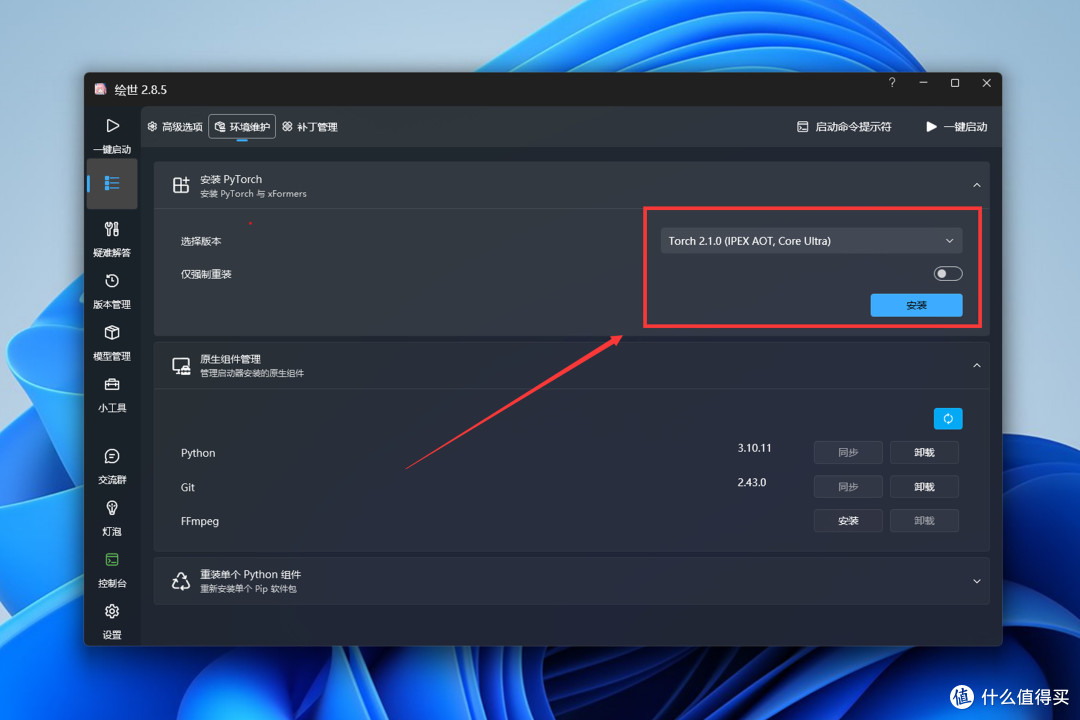The height and width of the screenshot is (720, 1080).
Task: Click the Python version 3.10.11 text
Action: (x=754, y=448)
